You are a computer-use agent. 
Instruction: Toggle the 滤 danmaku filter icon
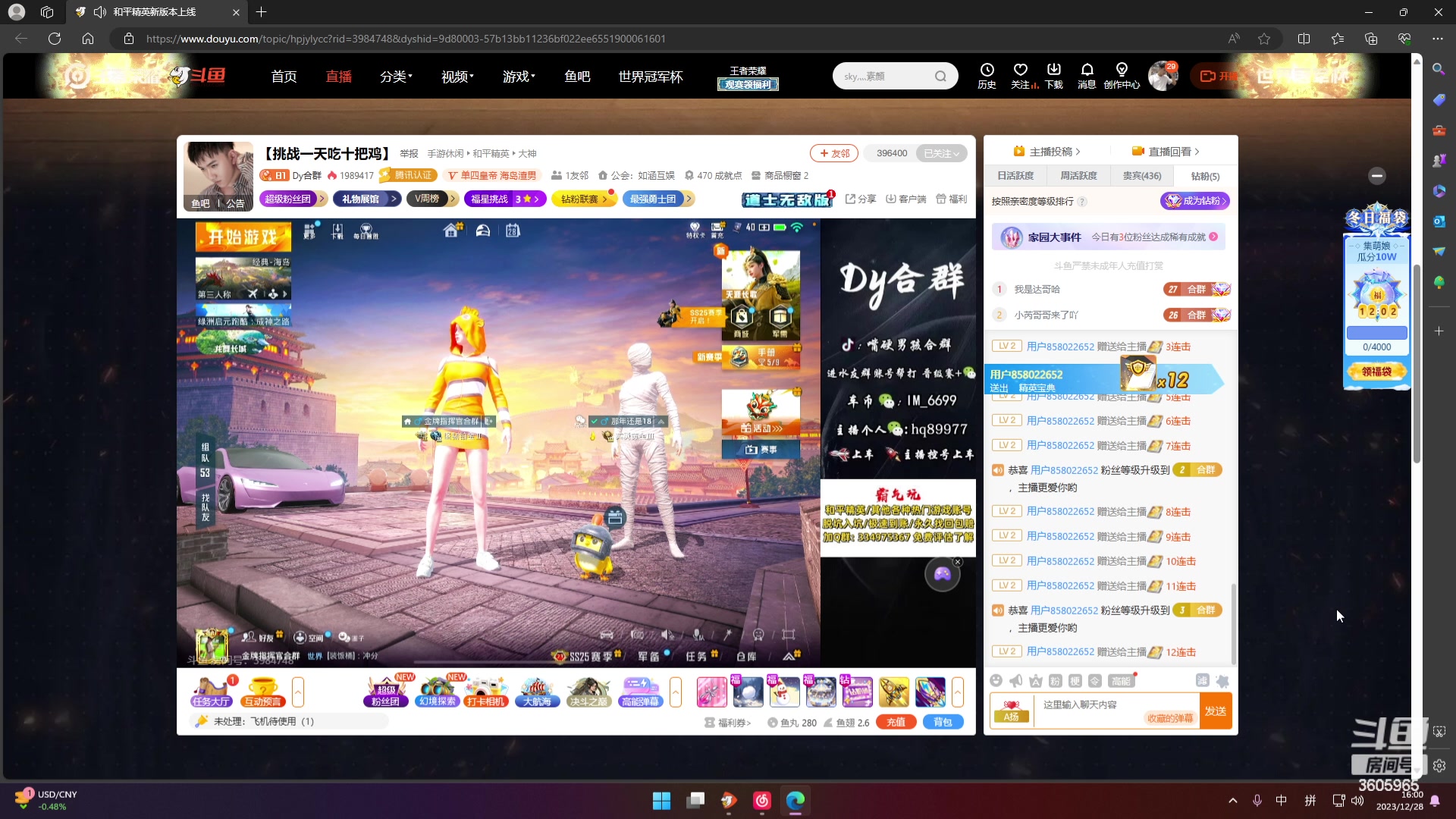coord(1203,680)
